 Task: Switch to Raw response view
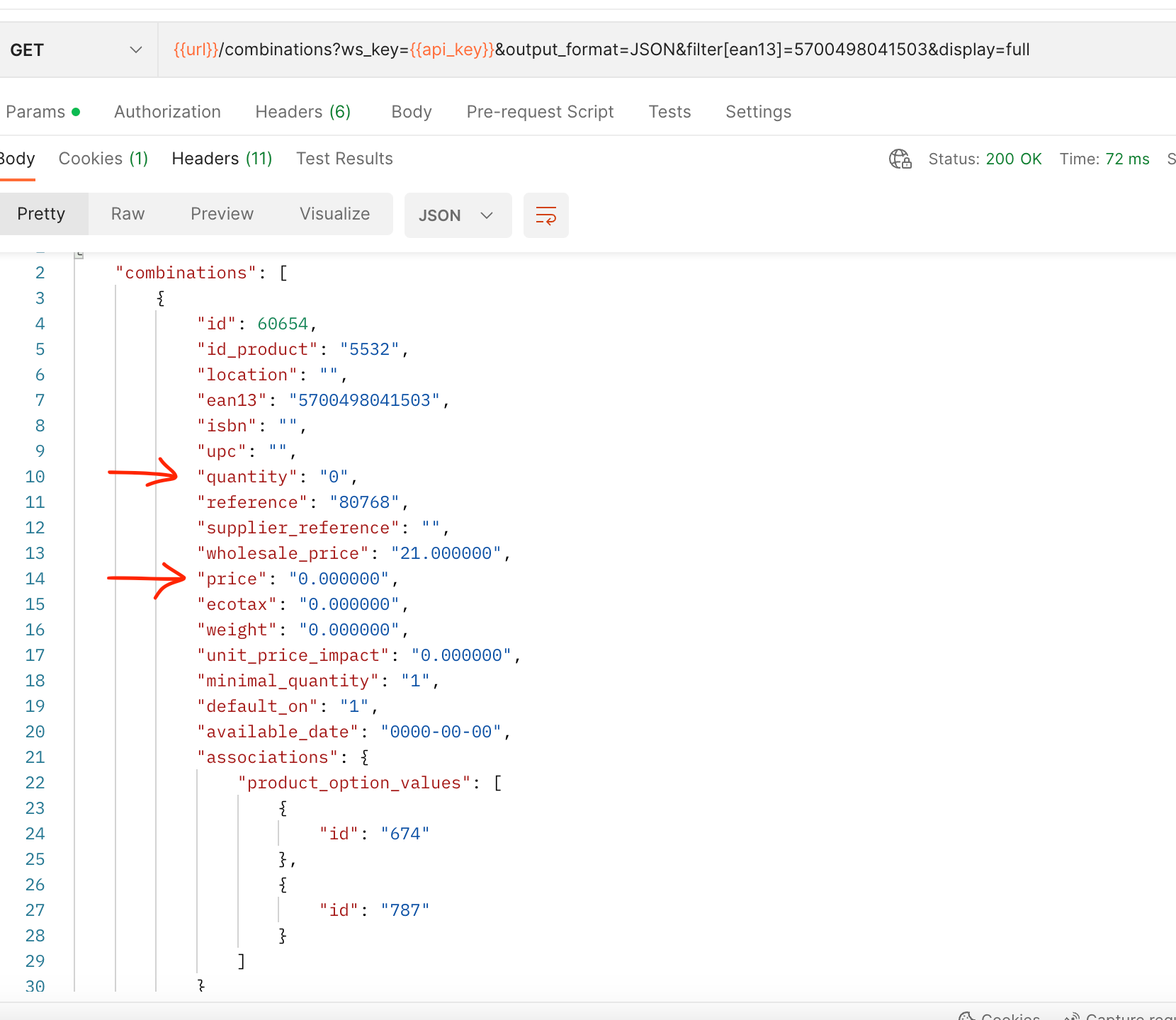click(128, 214)
